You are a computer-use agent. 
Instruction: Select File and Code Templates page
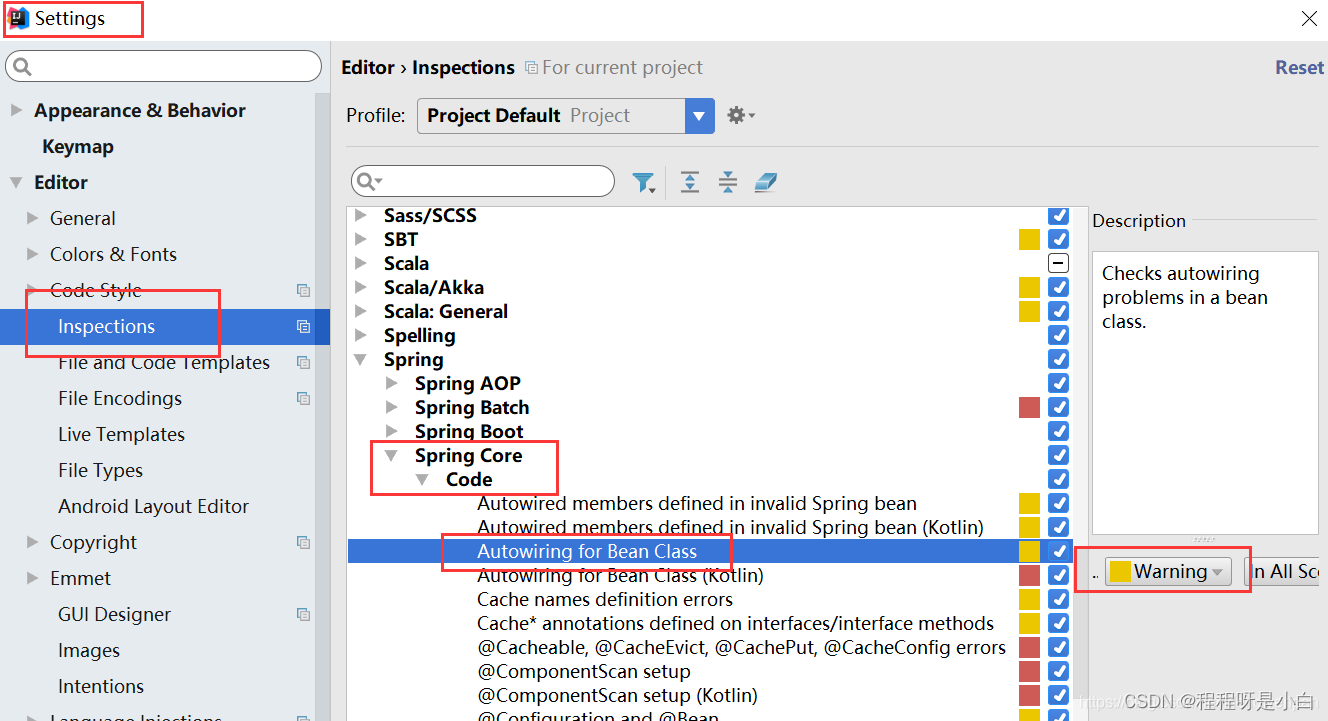click(x=164, y=363)
